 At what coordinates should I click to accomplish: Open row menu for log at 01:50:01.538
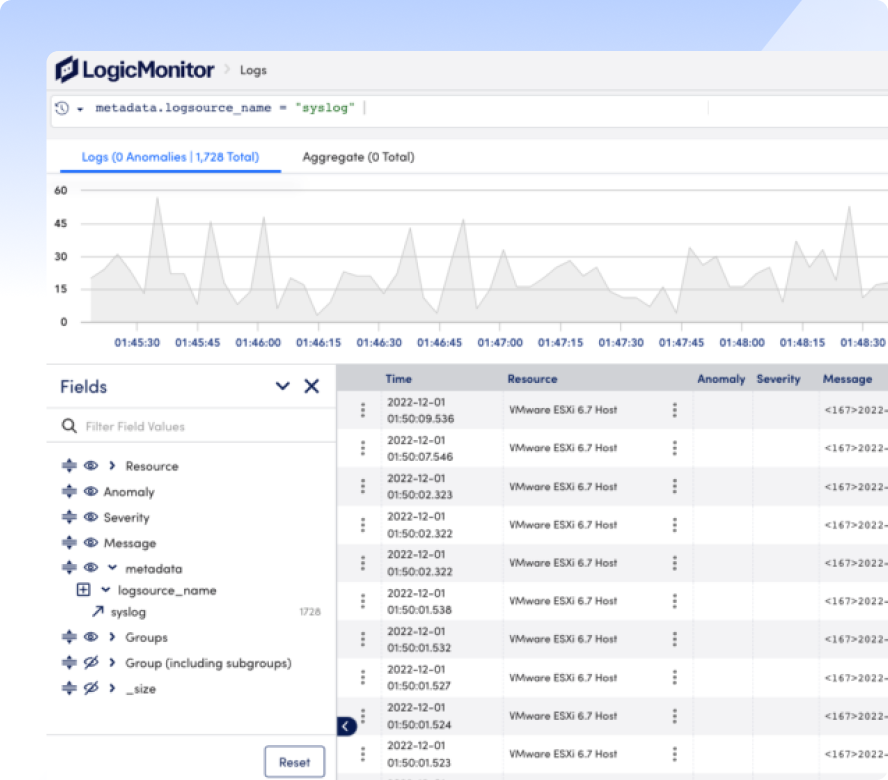tap(363, 601)
